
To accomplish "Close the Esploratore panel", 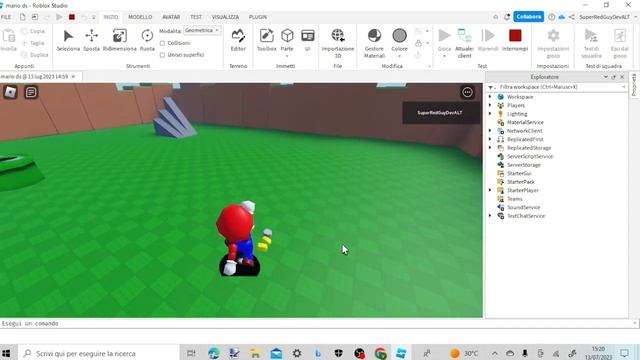I will [x=622, y=77].
